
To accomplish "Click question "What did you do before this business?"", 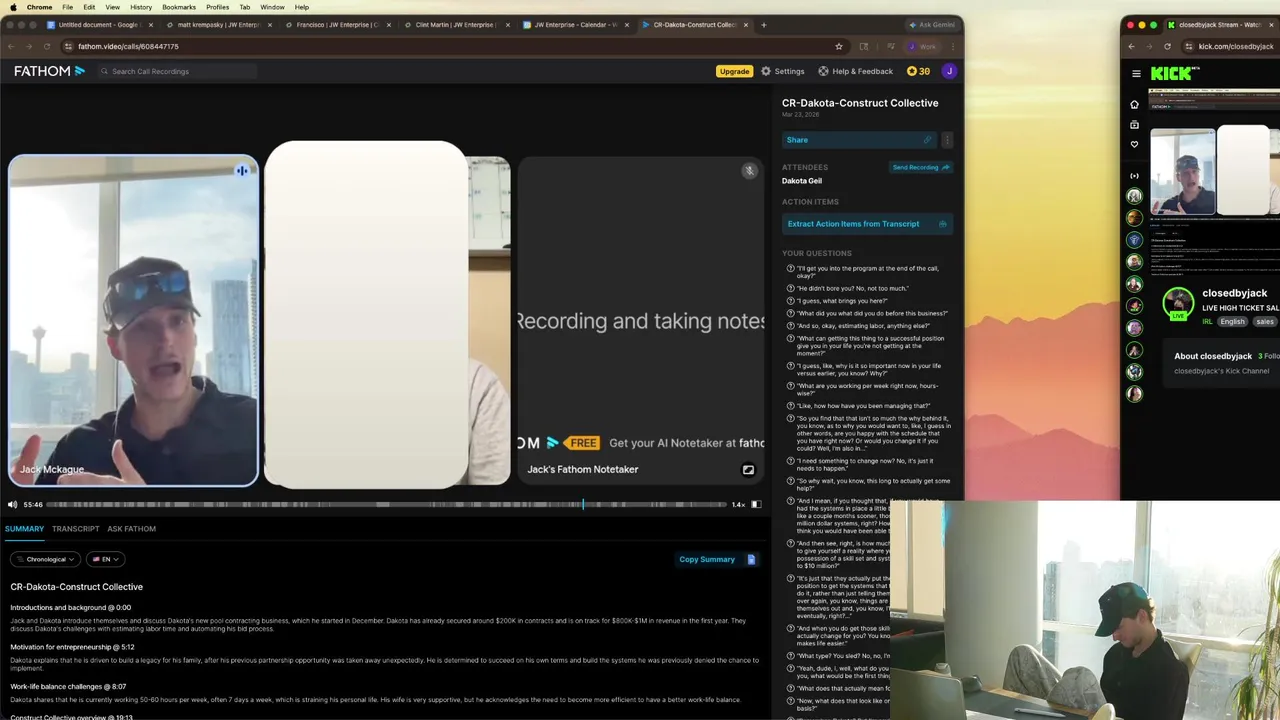I will [871, 313].
